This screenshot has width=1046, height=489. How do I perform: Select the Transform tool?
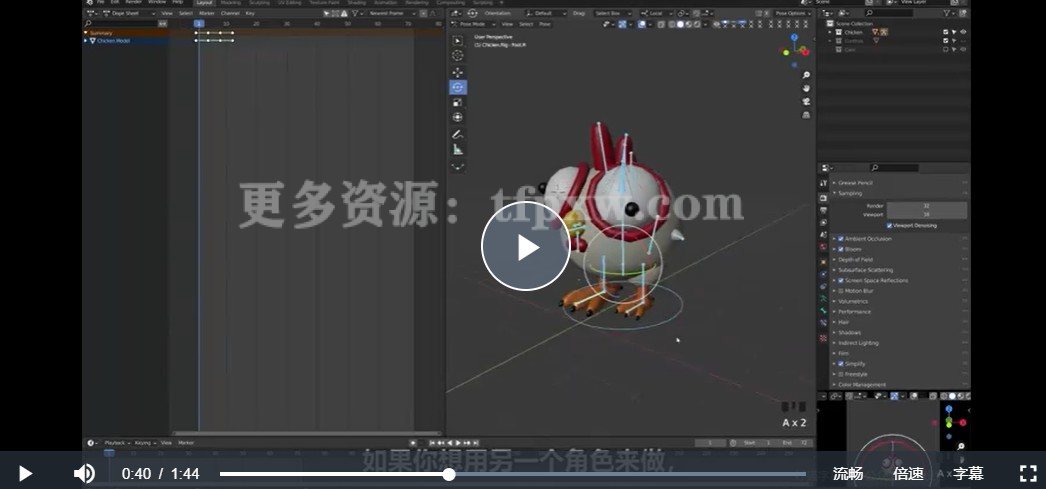pyautogui.click(x=458, y=117)
